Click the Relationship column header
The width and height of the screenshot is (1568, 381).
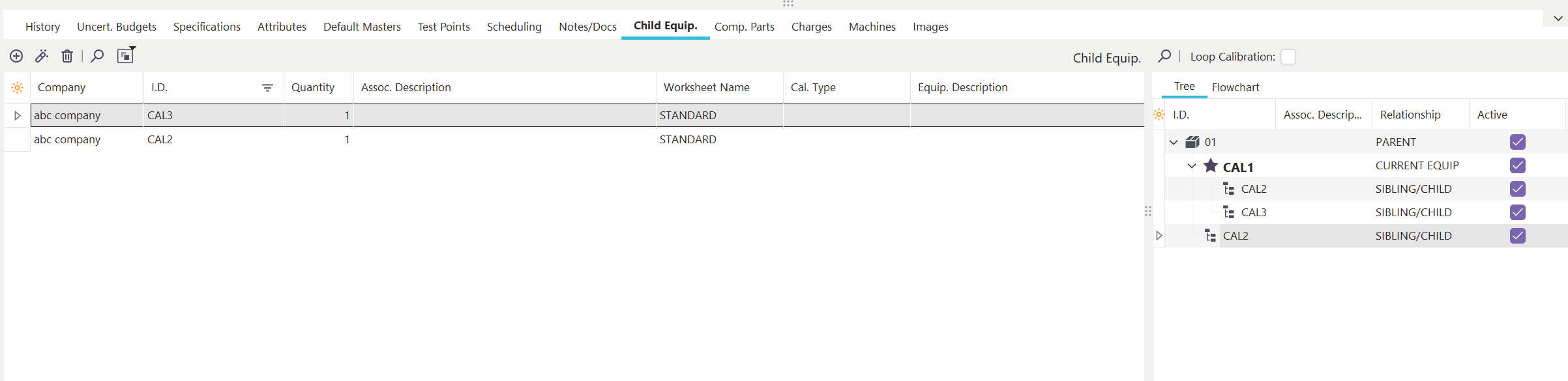1410,115
